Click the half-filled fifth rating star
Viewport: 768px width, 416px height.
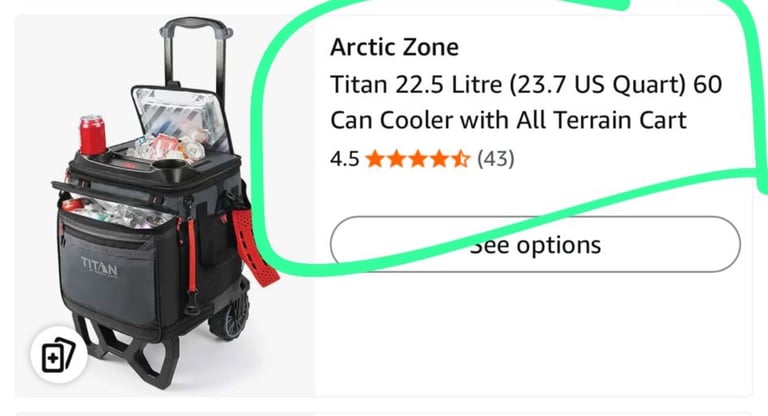click(460, 159)
